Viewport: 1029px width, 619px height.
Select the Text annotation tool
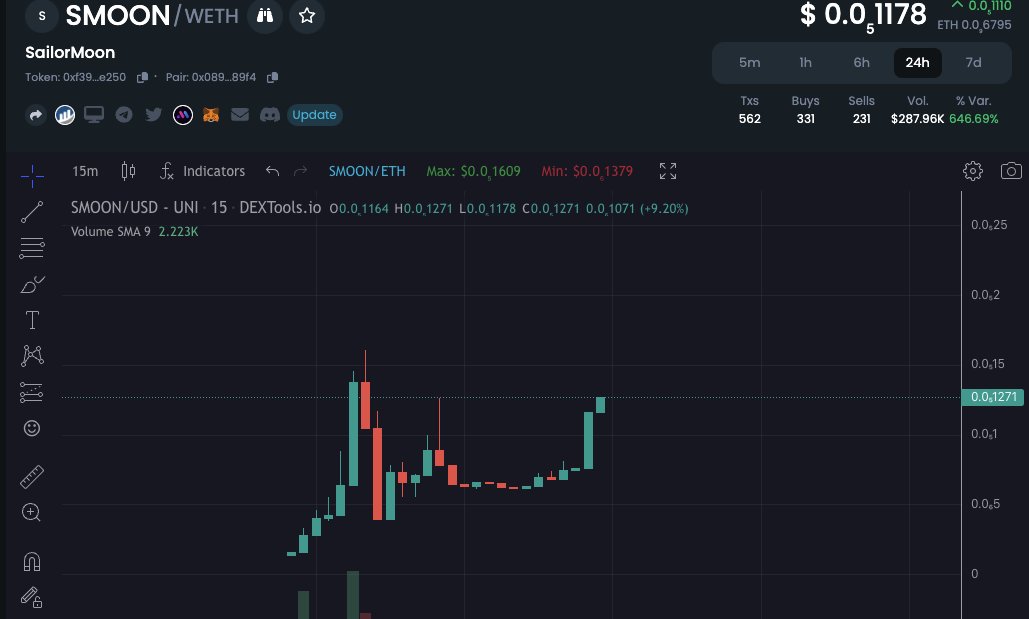32,320
